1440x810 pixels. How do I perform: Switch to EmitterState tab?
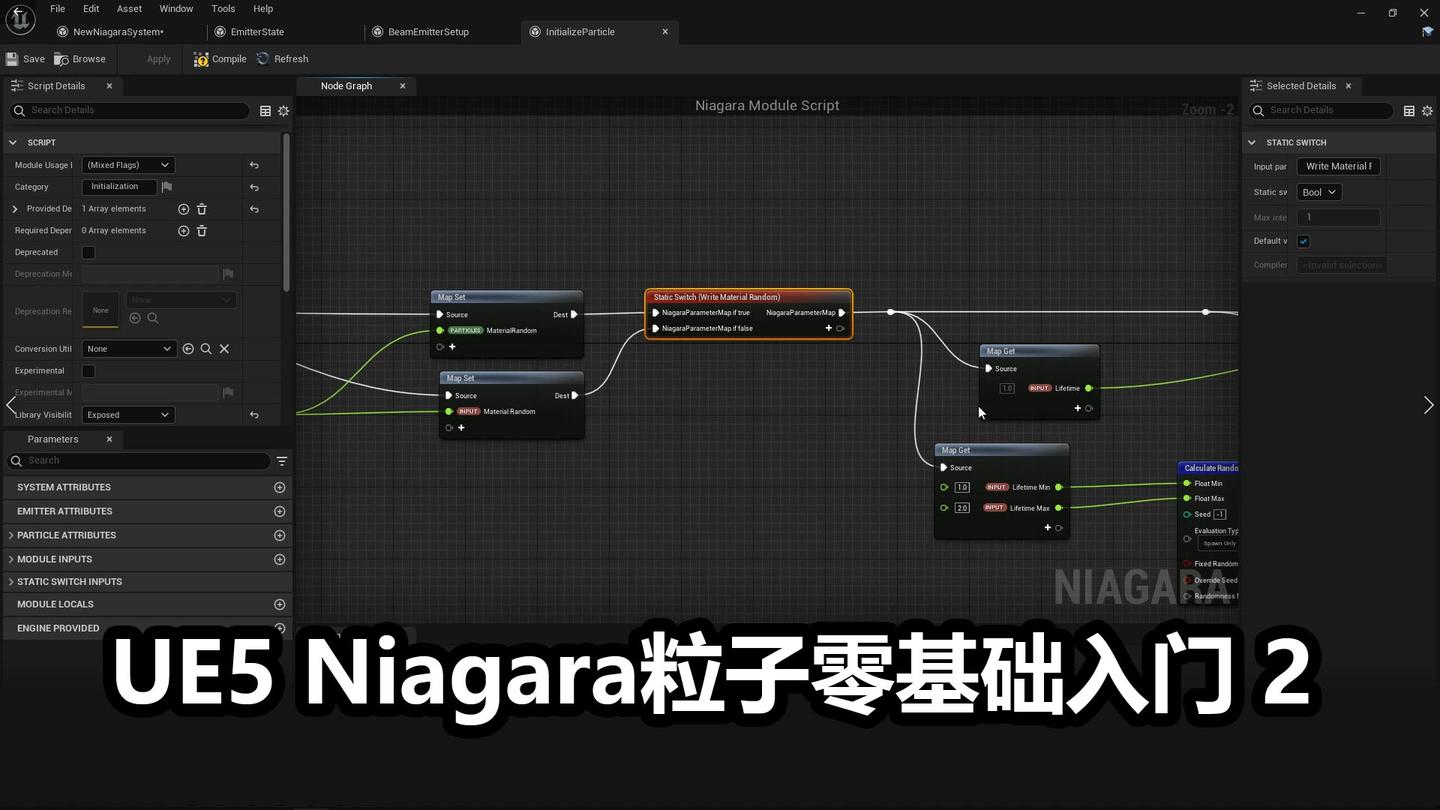[257, 32]
